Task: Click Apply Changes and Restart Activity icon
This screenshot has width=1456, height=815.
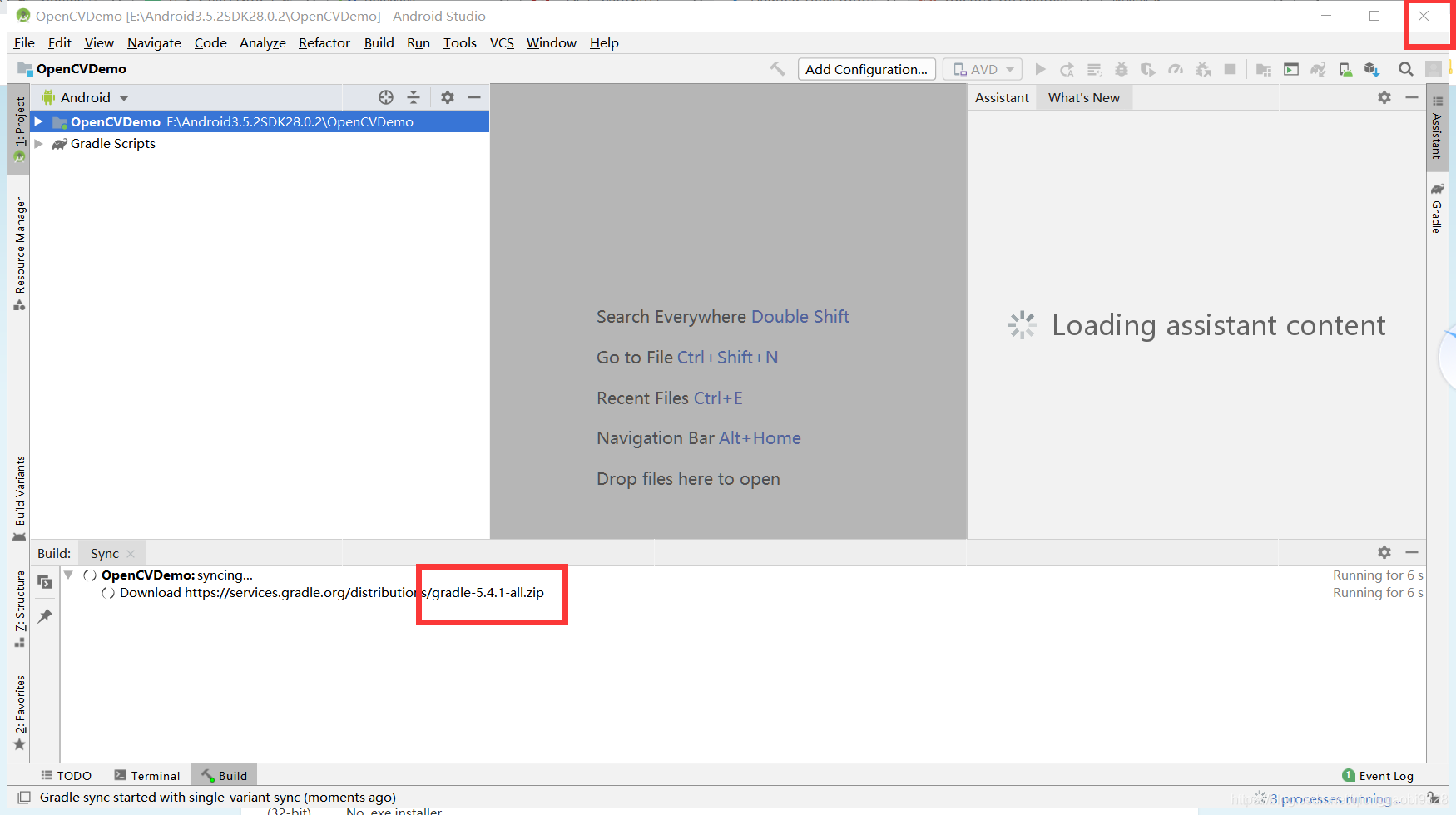Action: pyautogui.click(x=1067, y=69)
